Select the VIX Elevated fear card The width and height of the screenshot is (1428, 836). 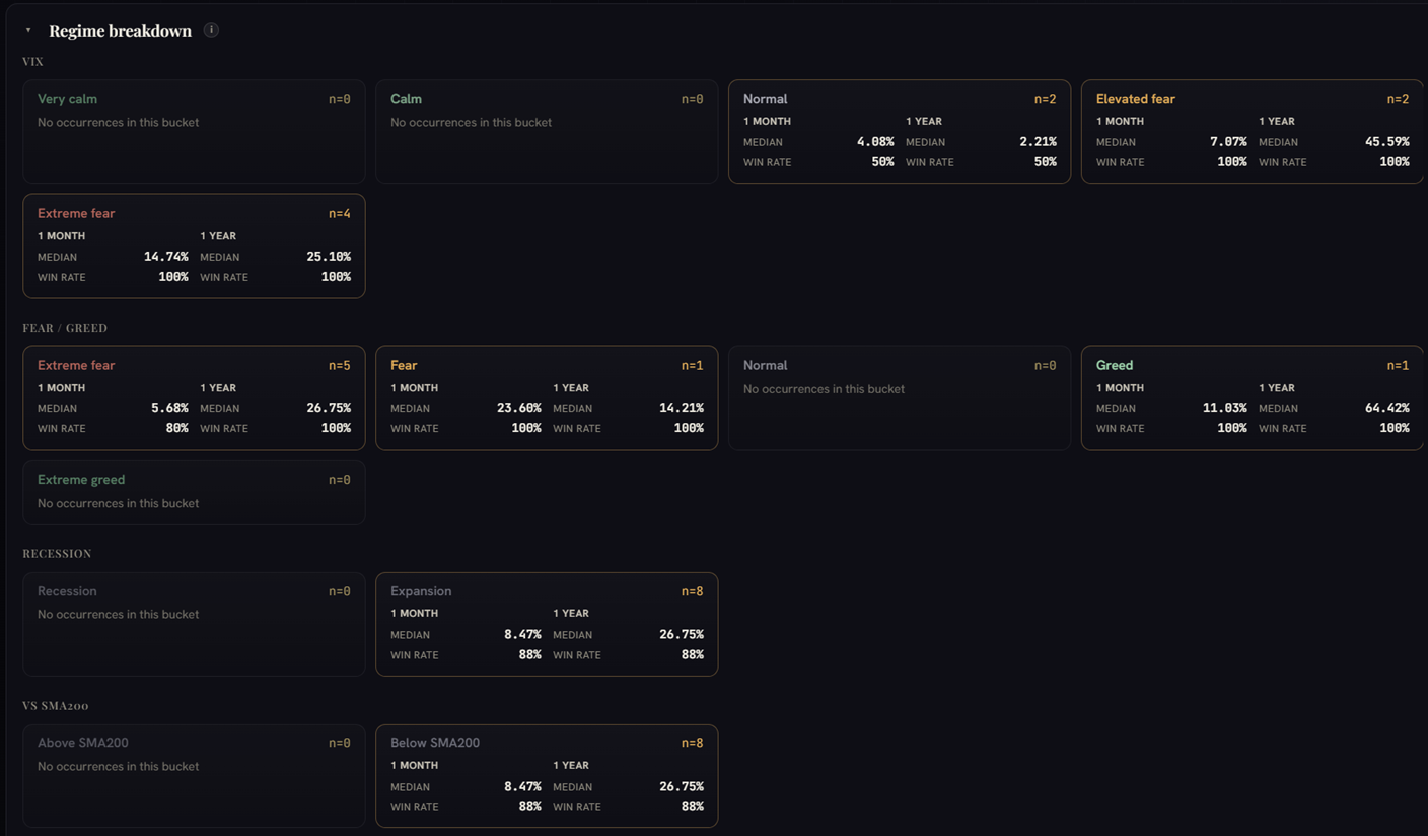(x=1252, y=132)
